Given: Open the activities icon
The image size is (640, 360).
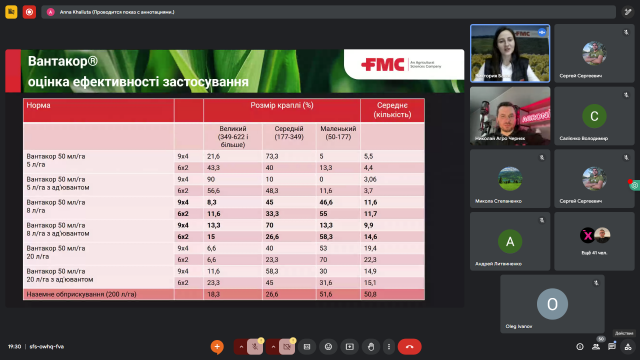Looking at the screenshot, I should tap(628, 347).
